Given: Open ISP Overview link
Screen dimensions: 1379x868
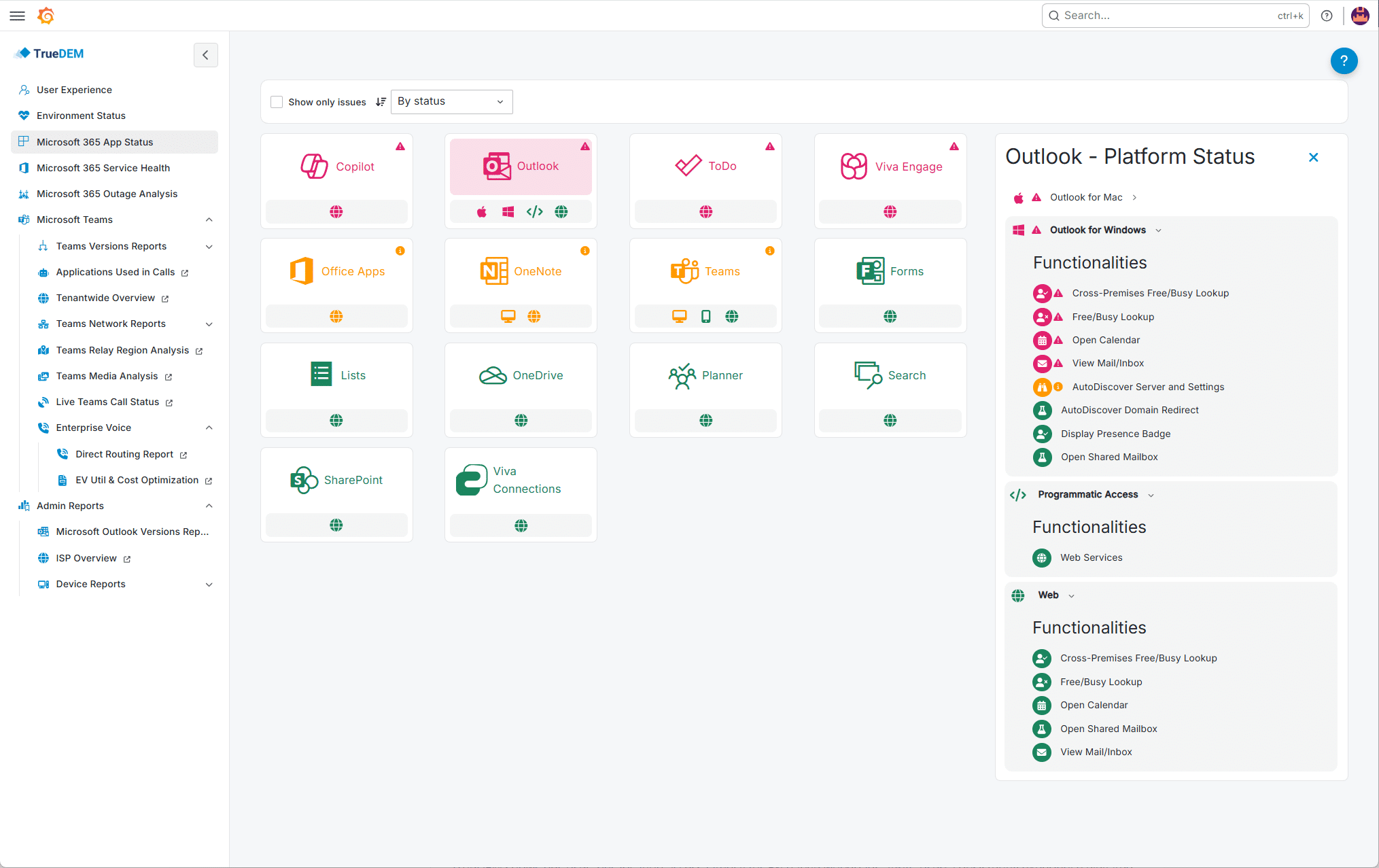Looking at the screenshot, I should (86, 558).
